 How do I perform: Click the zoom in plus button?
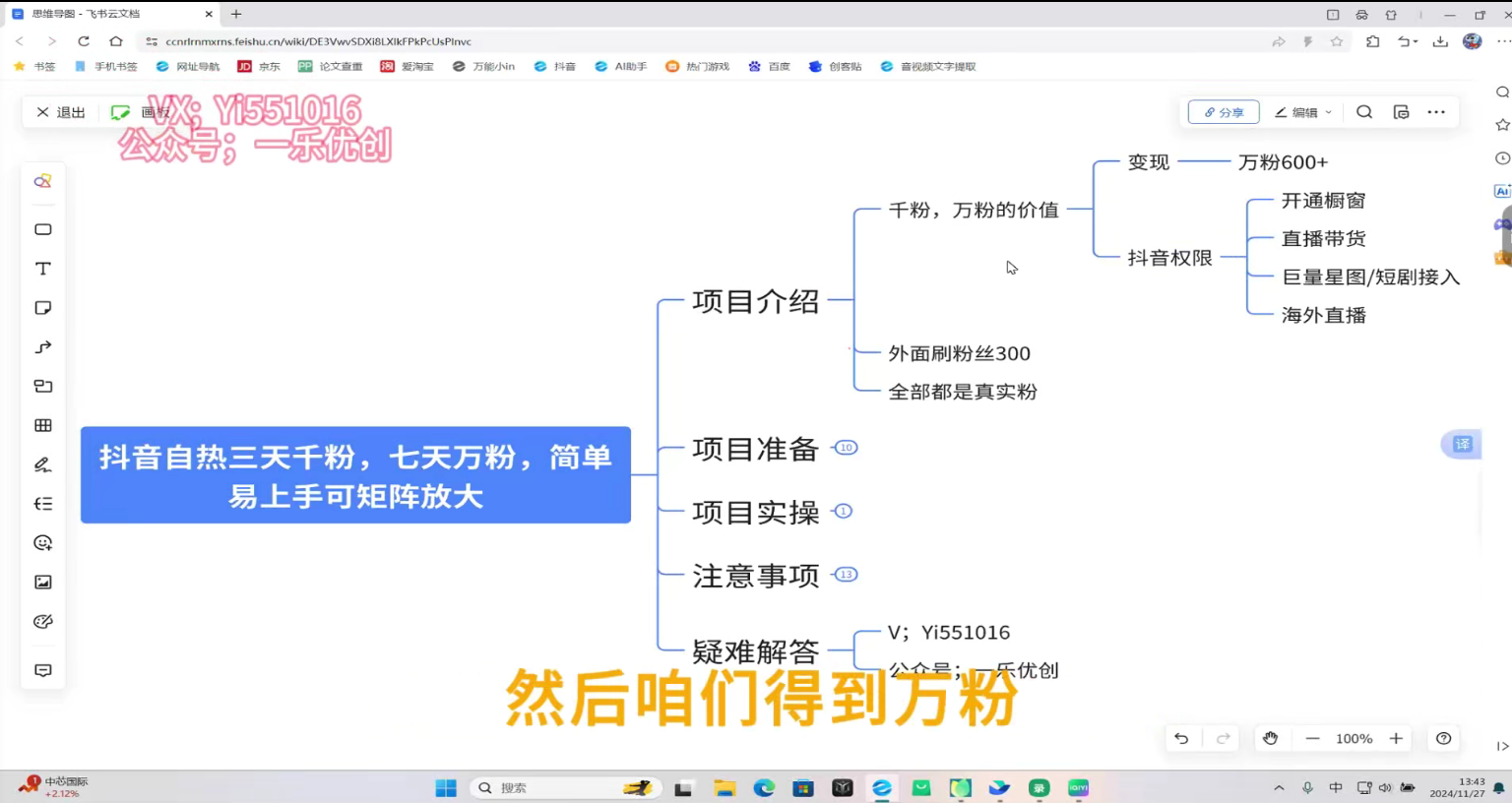[x=1396, y=739]
